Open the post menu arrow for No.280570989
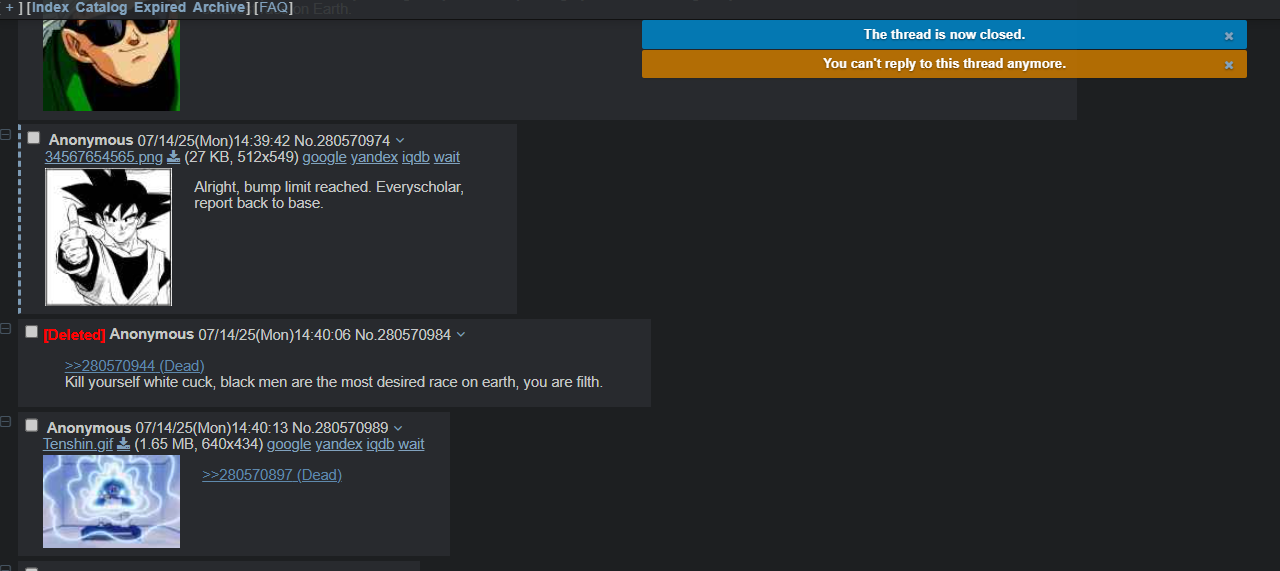1280x571 pixels. pos(398,428)
